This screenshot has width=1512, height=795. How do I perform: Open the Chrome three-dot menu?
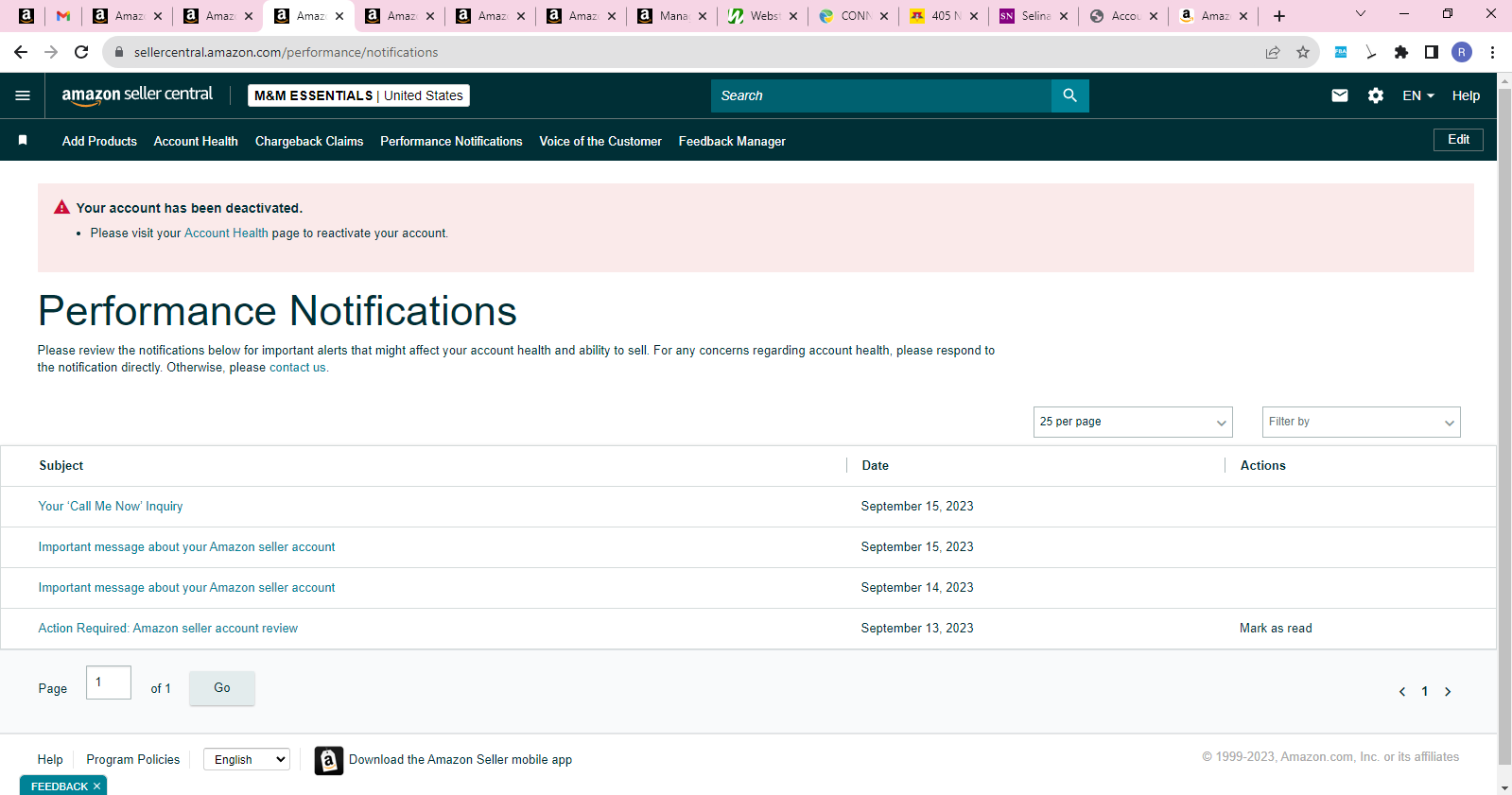(x=1492, y=52)
